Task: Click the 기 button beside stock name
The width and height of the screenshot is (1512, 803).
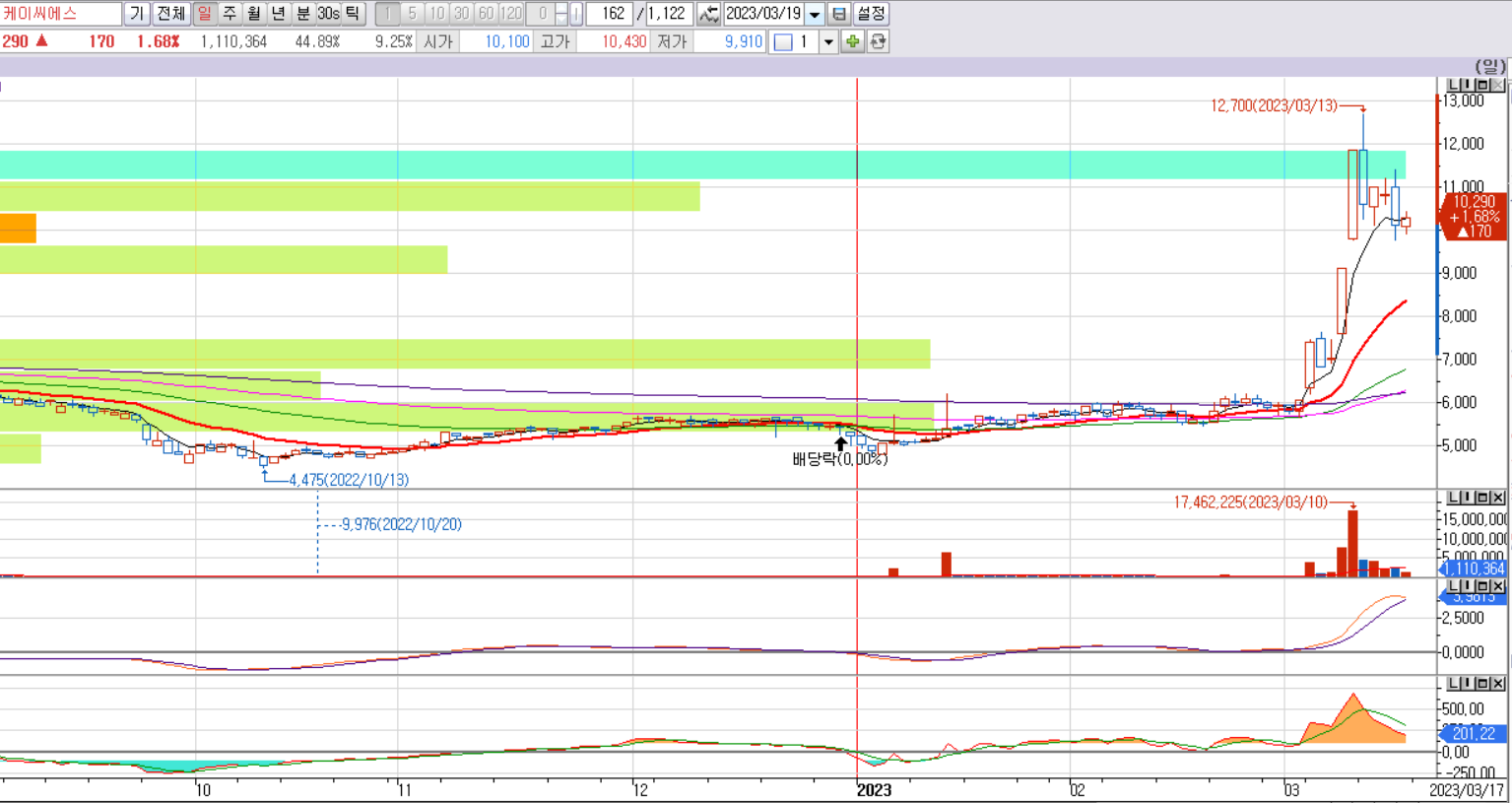Action: point(137,14)
